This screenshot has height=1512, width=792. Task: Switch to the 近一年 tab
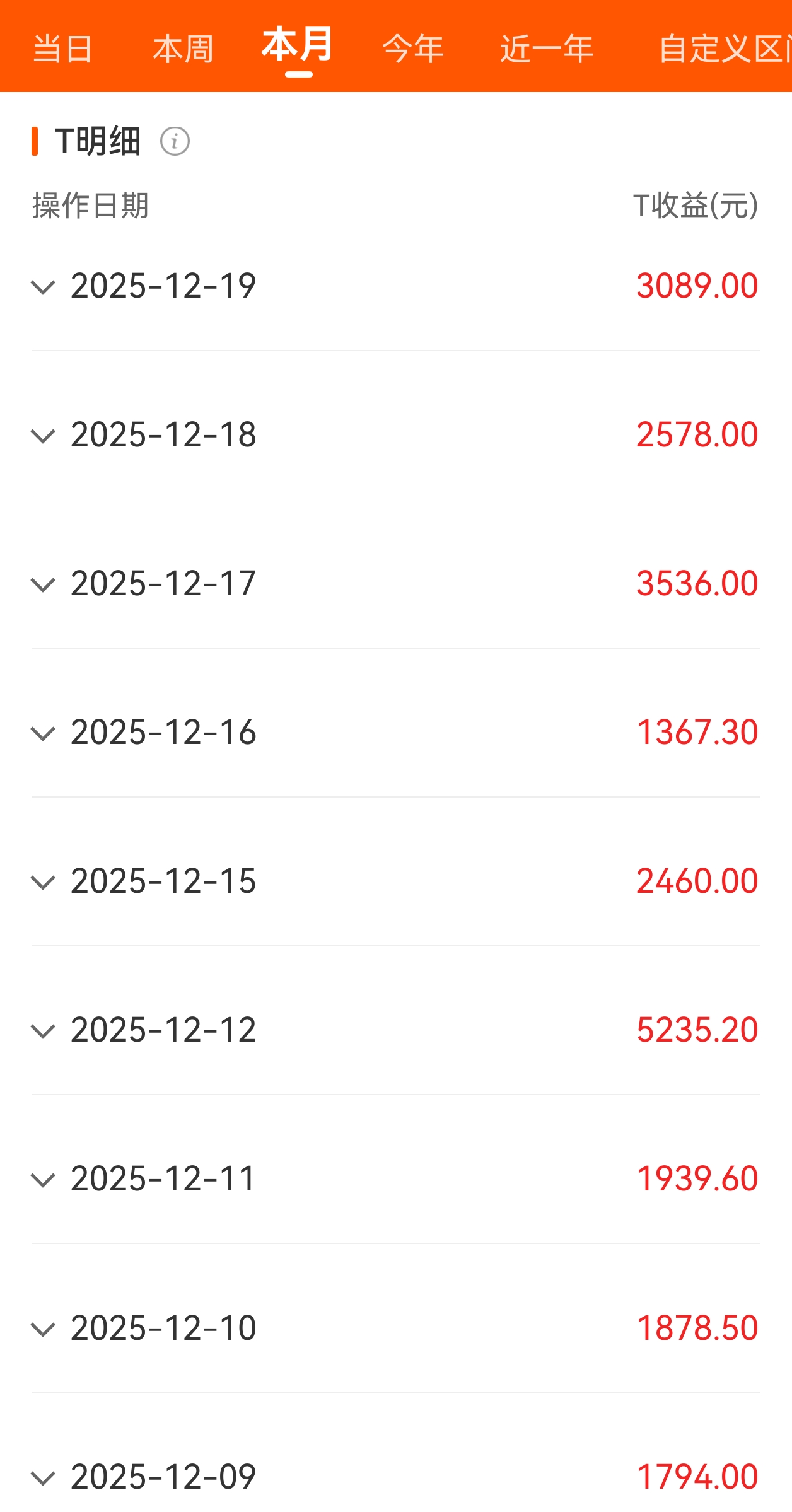pyautogui.click(x=547, y=49)
